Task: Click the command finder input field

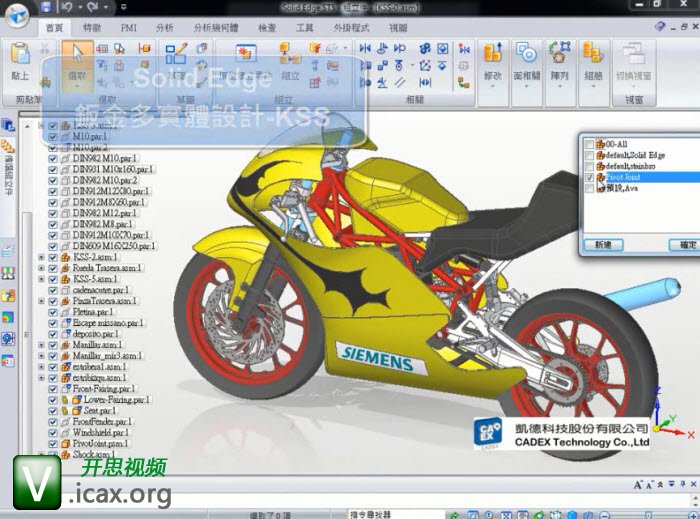Action: [396, 515]
